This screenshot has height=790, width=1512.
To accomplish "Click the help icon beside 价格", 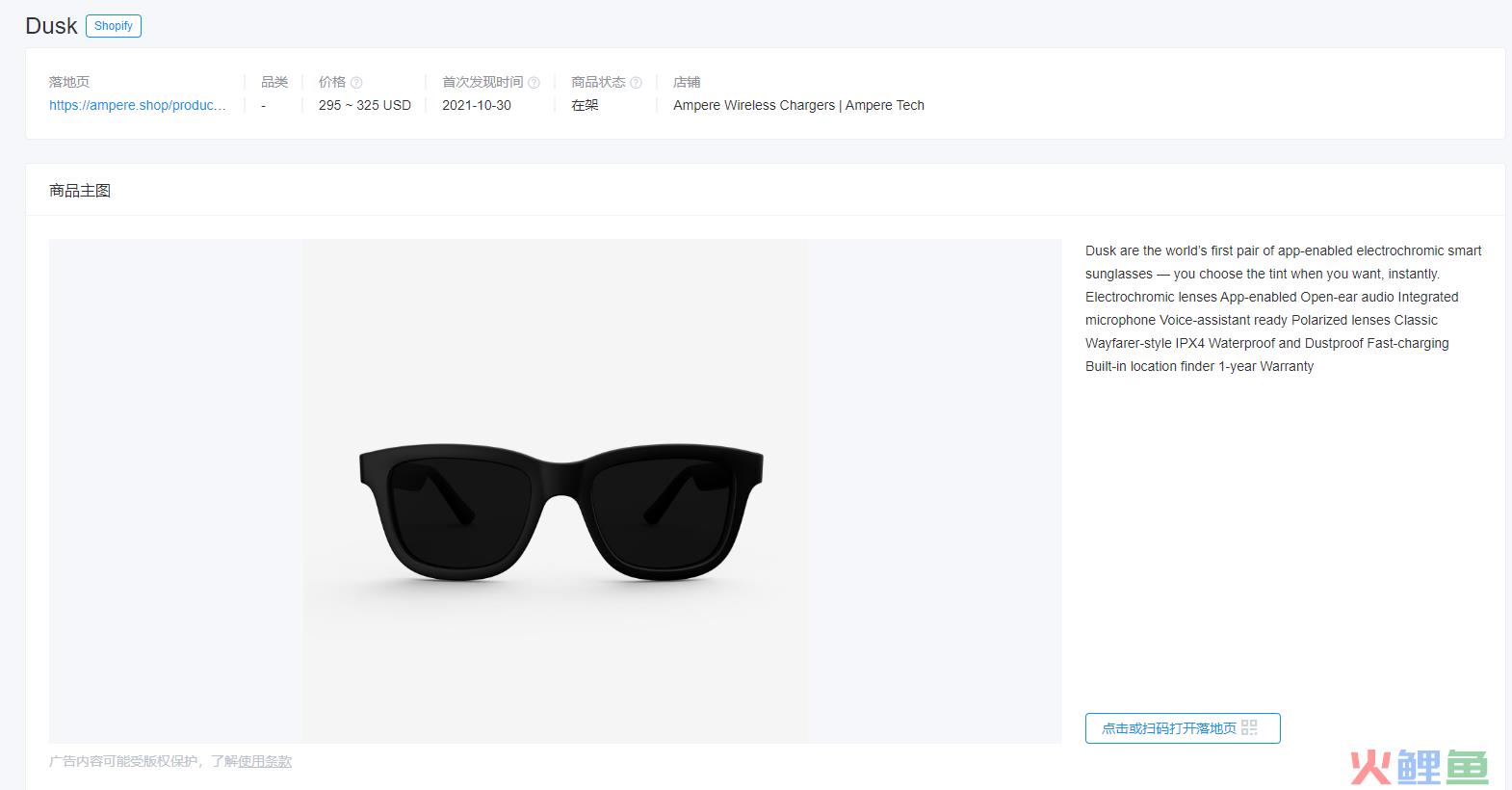I will pos(356,83).
